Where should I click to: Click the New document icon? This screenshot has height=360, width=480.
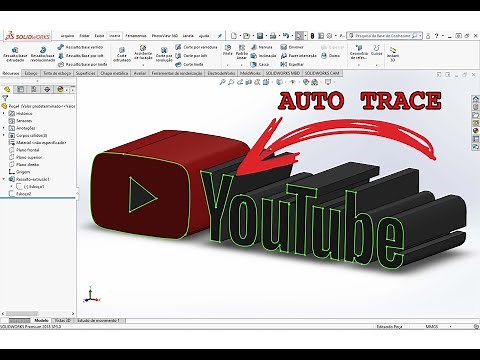(234, 36)
